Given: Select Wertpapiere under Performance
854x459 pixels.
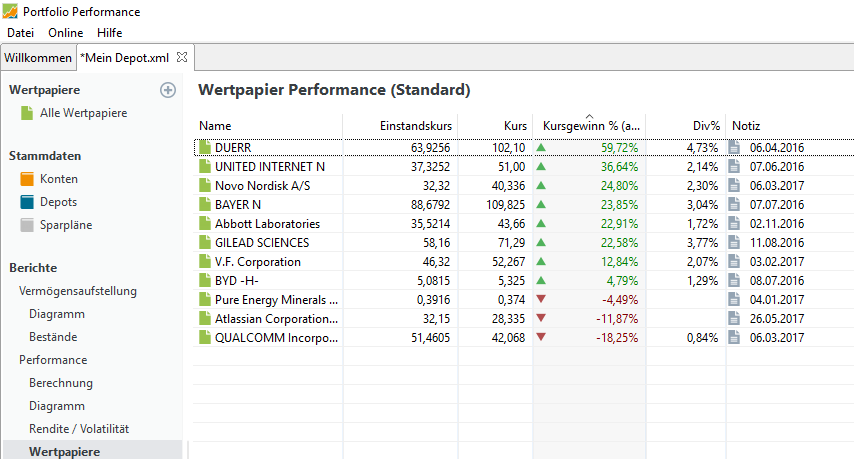Looking at the screenshot, I should pyautogui.click(x=64, y=452).
